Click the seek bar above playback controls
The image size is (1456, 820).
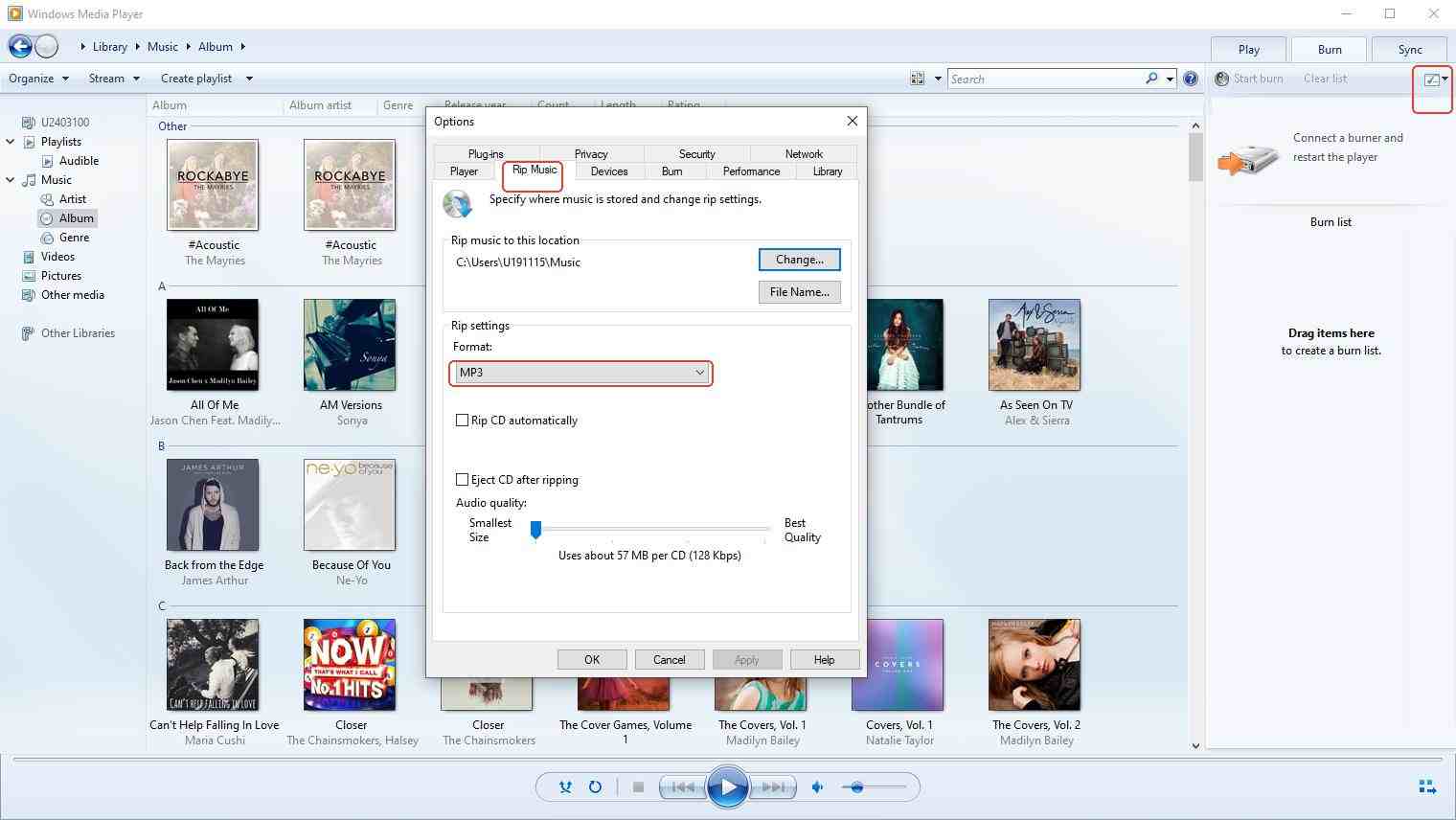728,759
